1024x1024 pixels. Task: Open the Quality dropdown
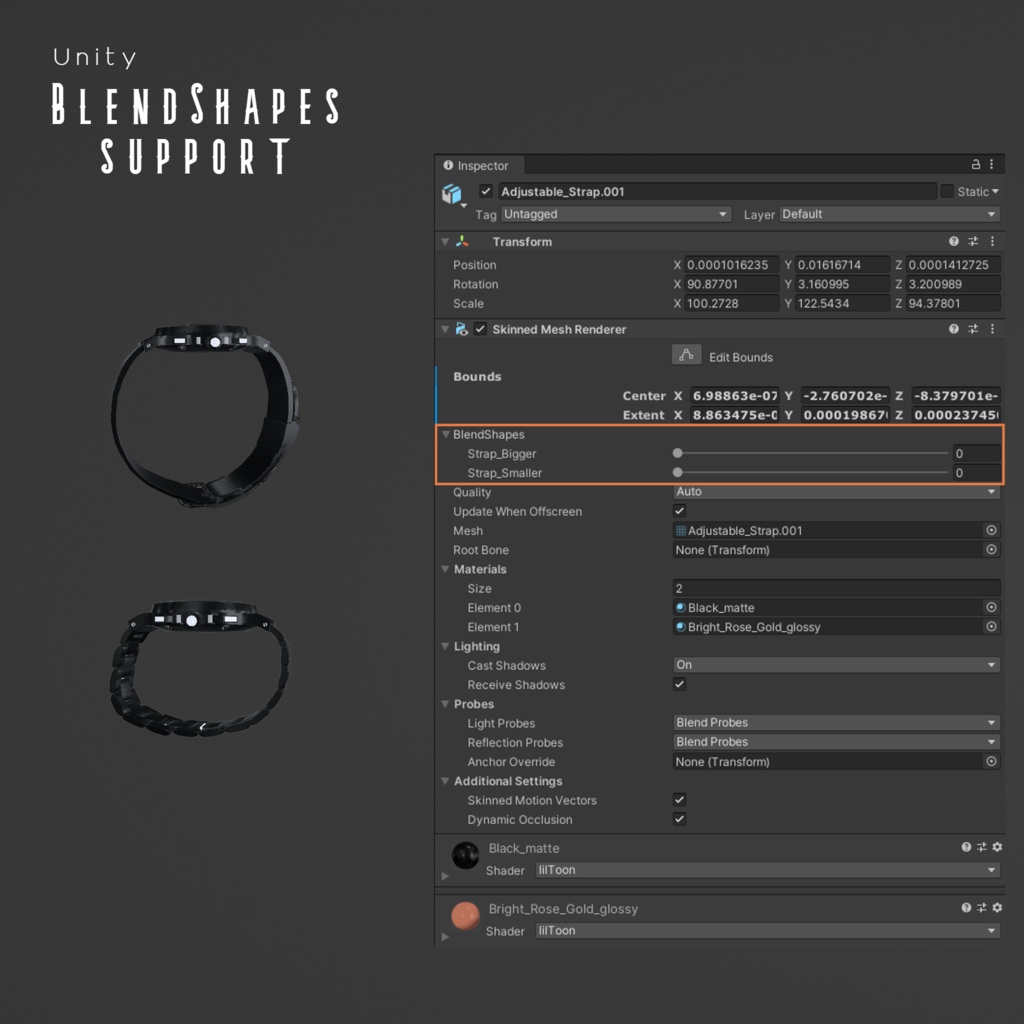click(x=836, y=492)
